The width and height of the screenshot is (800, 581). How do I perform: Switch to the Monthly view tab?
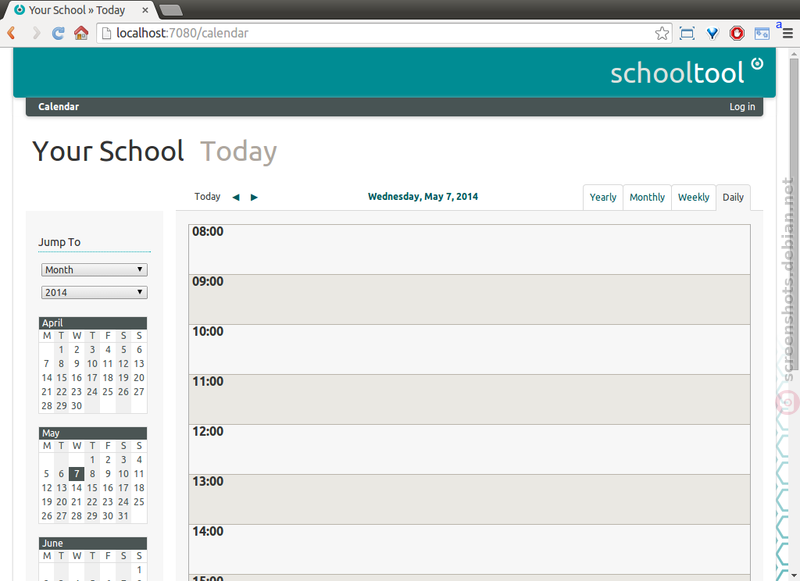[647, 197]
